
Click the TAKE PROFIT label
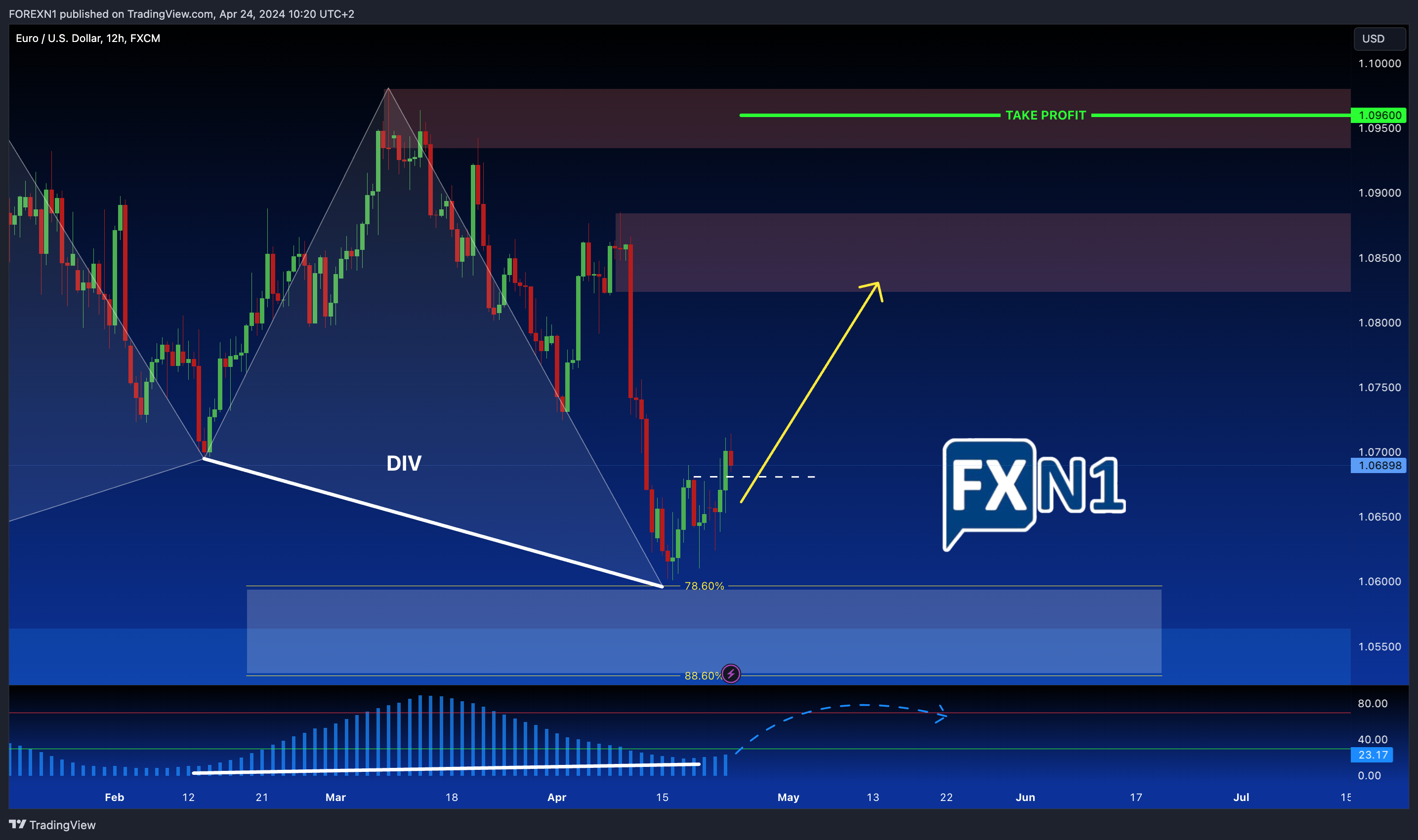[x=1045, y=116]
